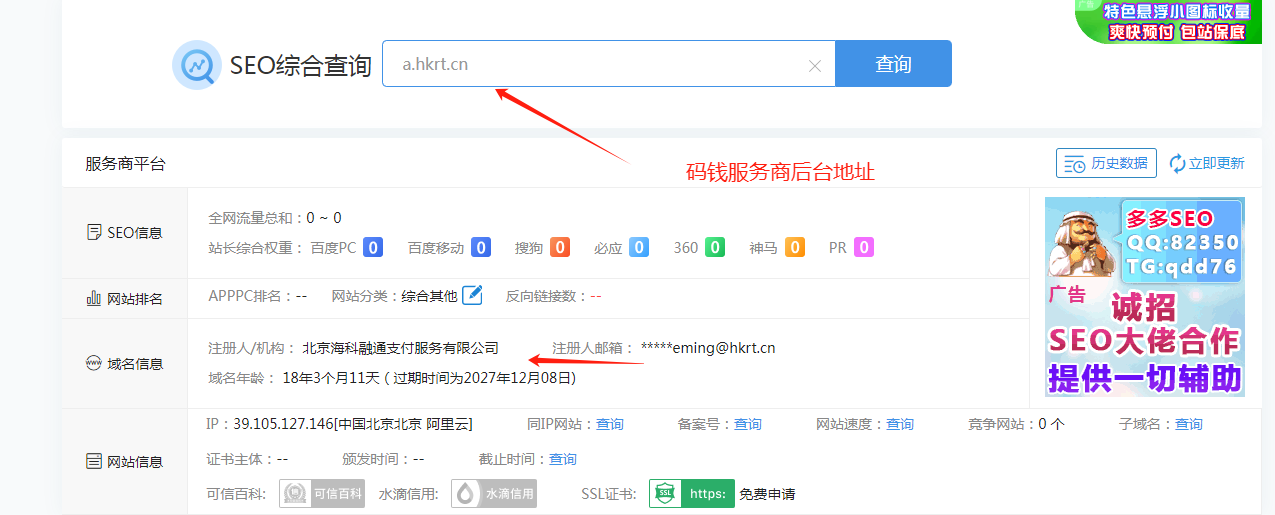Click 查询 link next to 同IP网站
This screenshot has height=515, width=1275.
click(610, 424)
